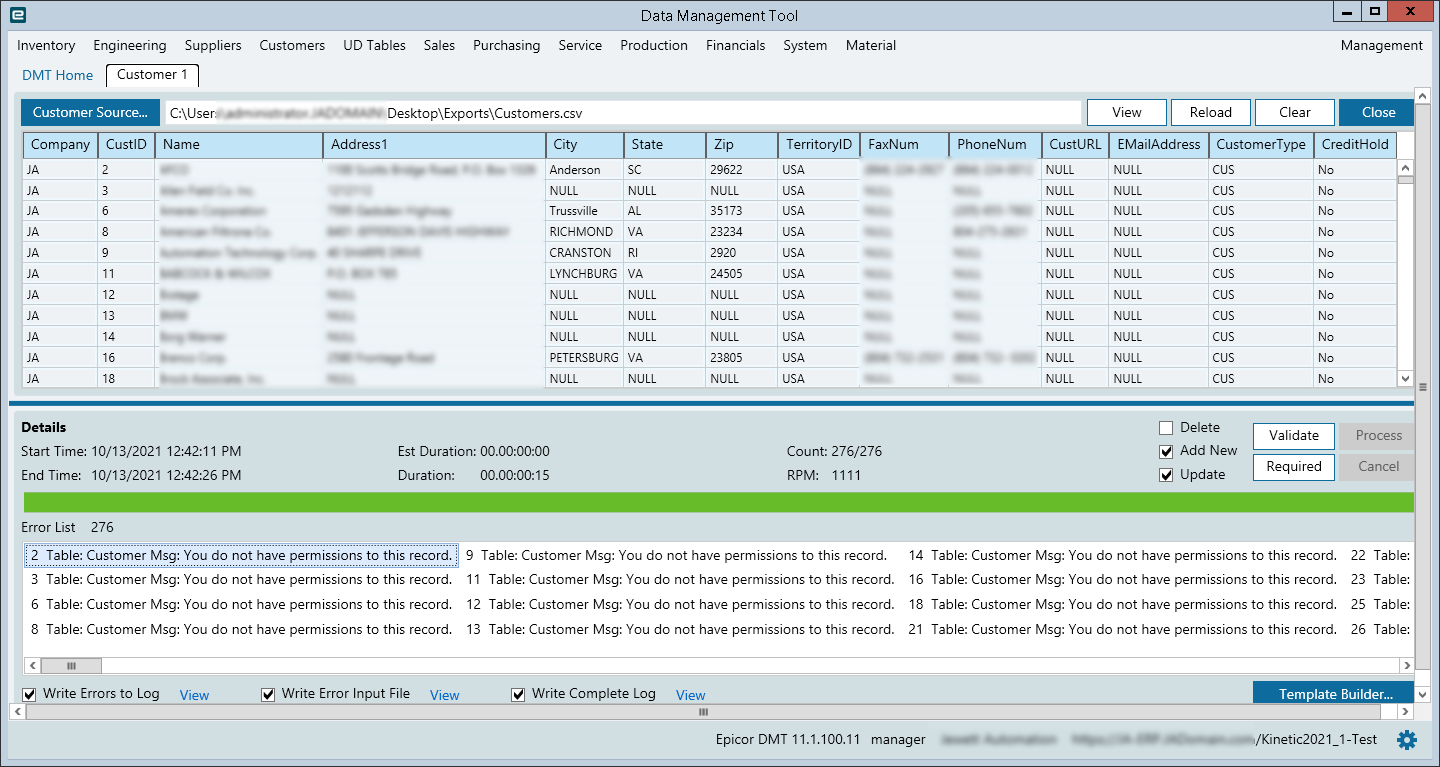Click the error list horizontal scrollbar thumb

coord(71,665)
